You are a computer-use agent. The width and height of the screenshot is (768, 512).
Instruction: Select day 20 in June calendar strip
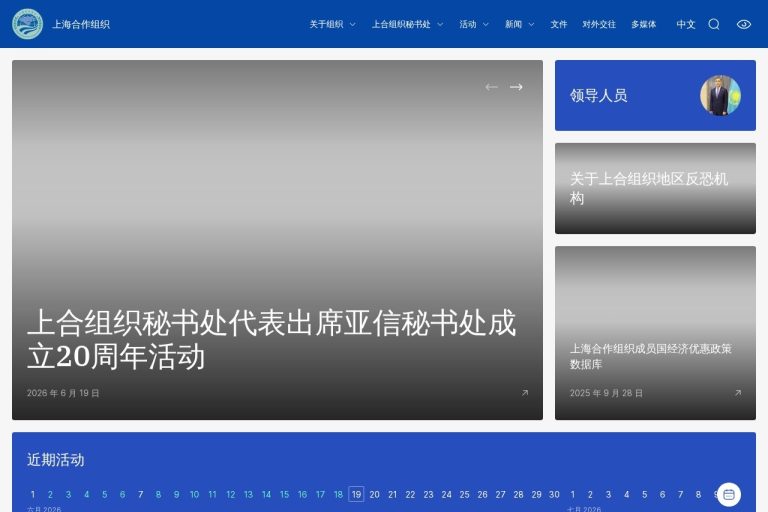[x=374, y=494]
